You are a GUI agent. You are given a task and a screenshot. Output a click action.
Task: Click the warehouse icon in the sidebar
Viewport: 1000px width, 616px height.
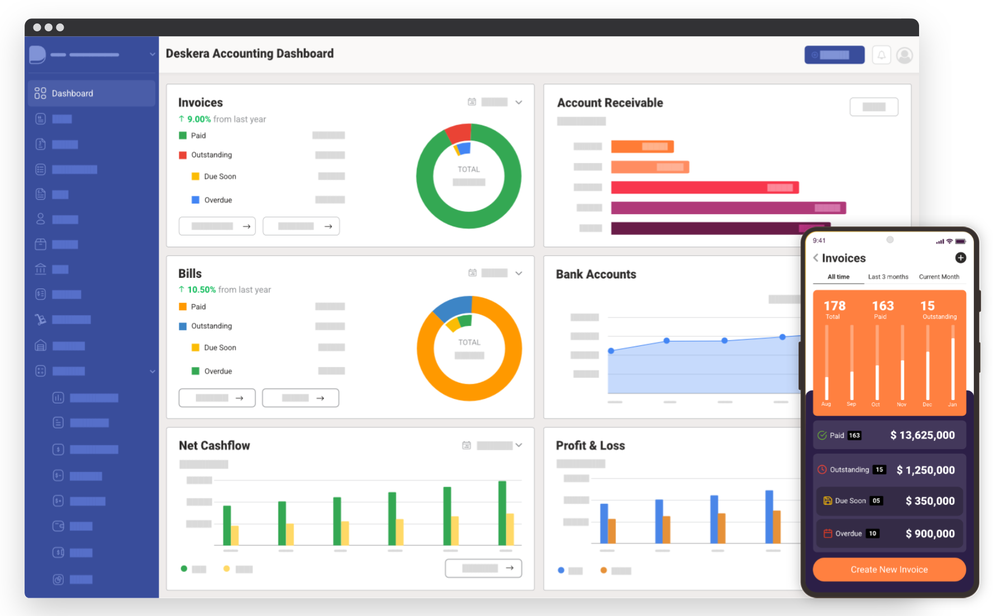(x=40, y=345)
